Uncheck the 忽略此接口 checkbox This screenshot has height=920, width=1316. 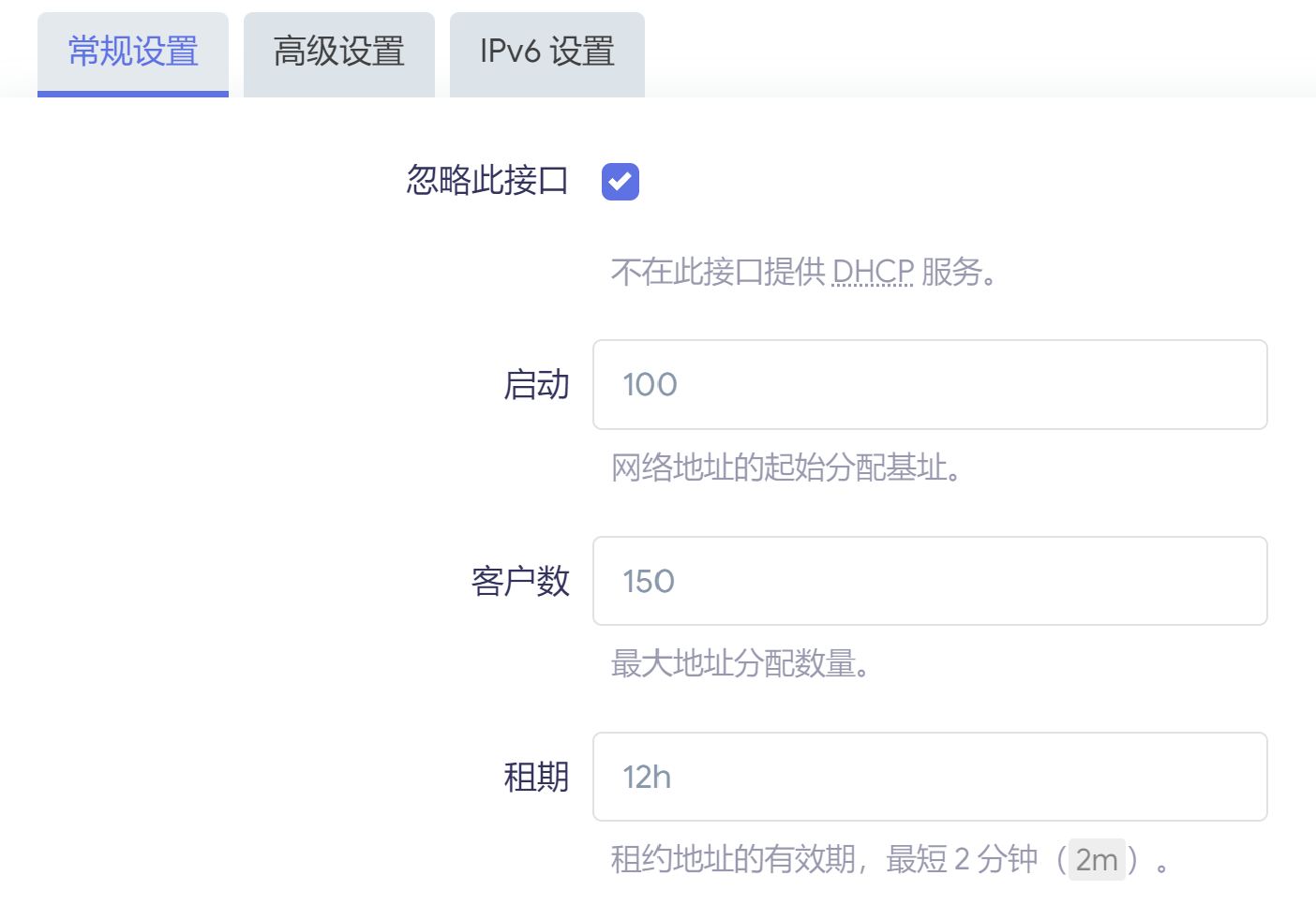click(x=621, y=182)
